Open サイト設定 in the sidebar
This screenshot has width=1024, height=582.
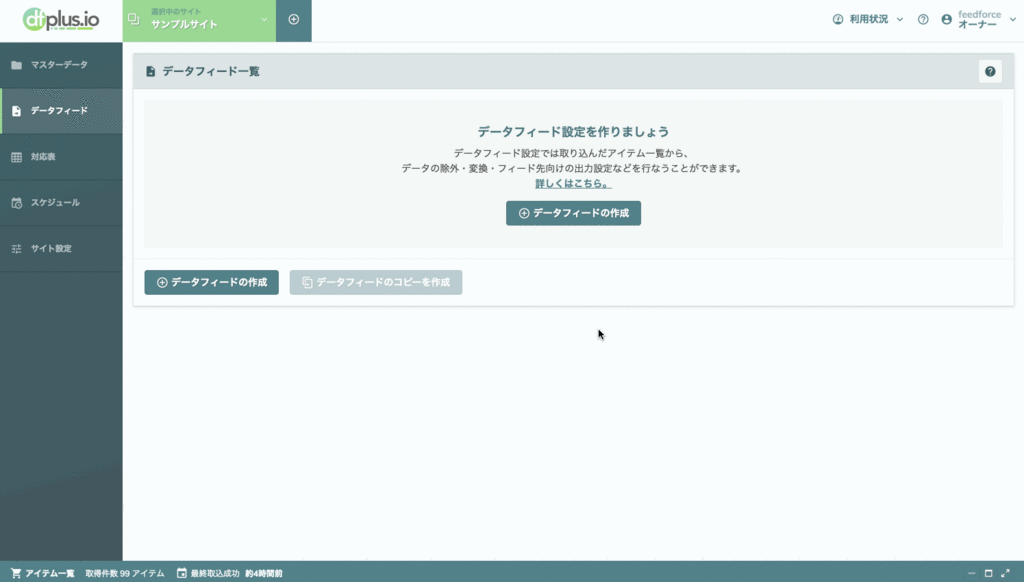point(61,248)
